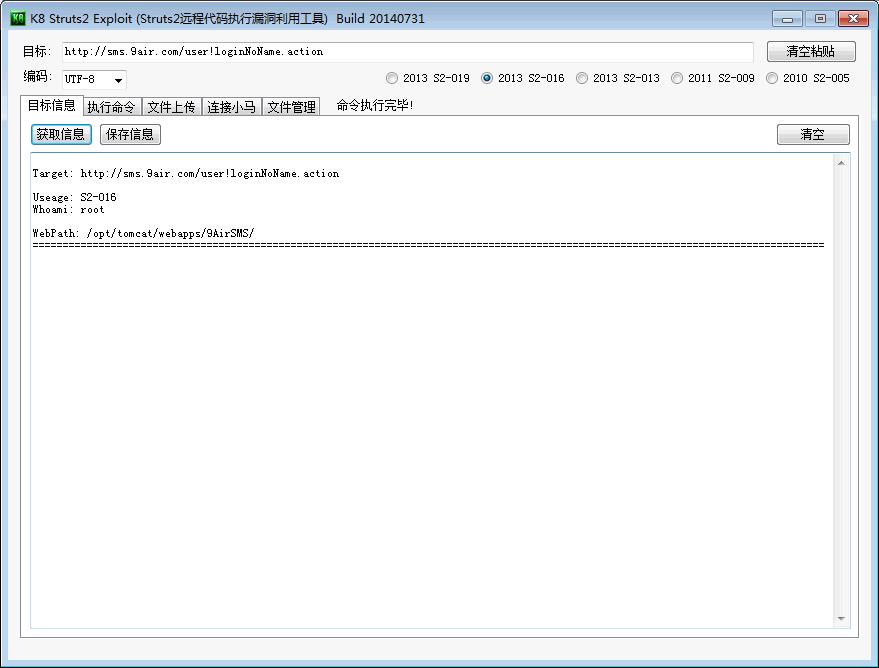The width and height of the screenshot is (879, 668).
Task: Select the 2013 S2-019 exploit option
Action: [428, 78]
